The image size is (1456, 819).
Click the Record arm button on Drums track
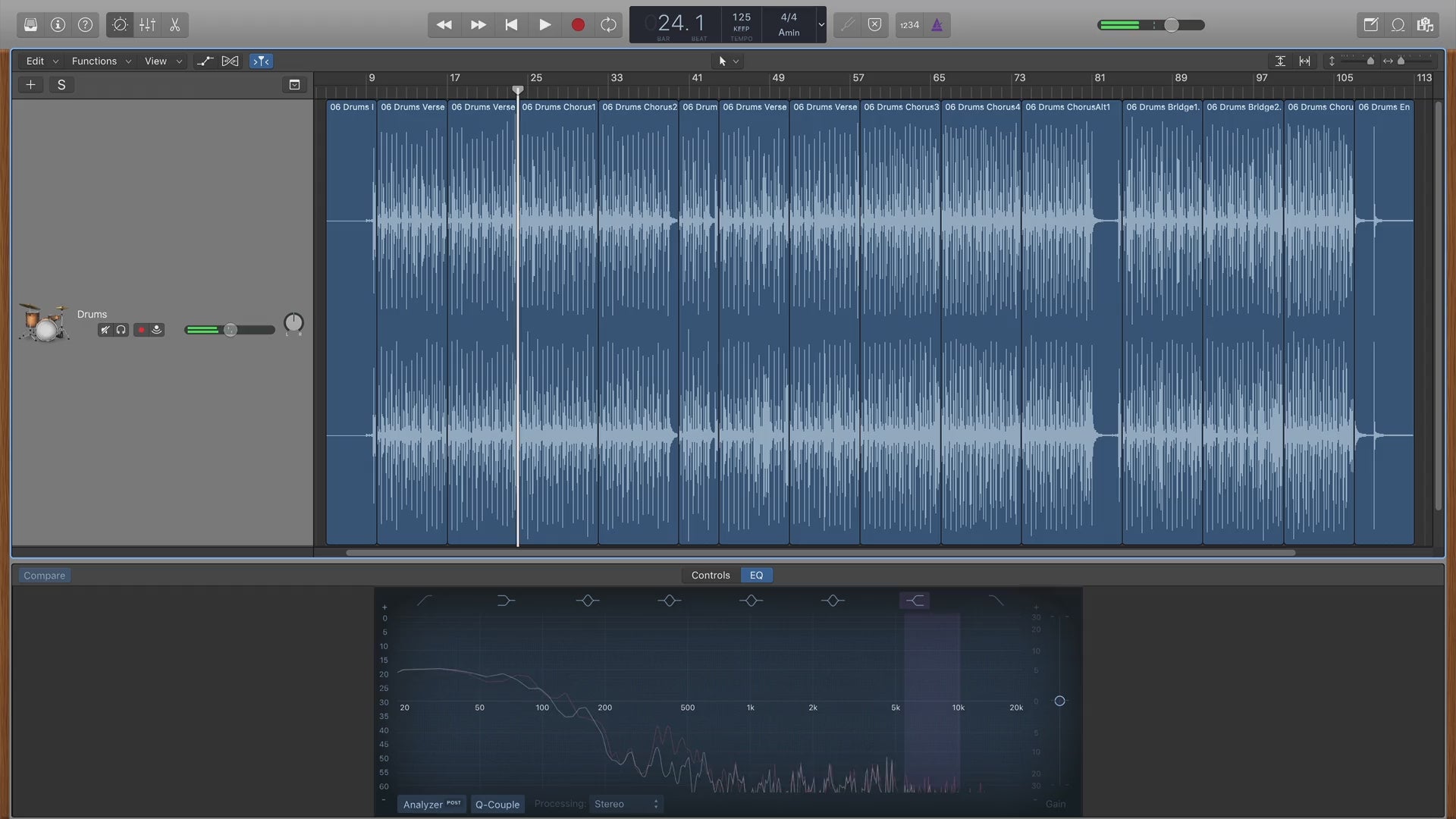(141, 330)
